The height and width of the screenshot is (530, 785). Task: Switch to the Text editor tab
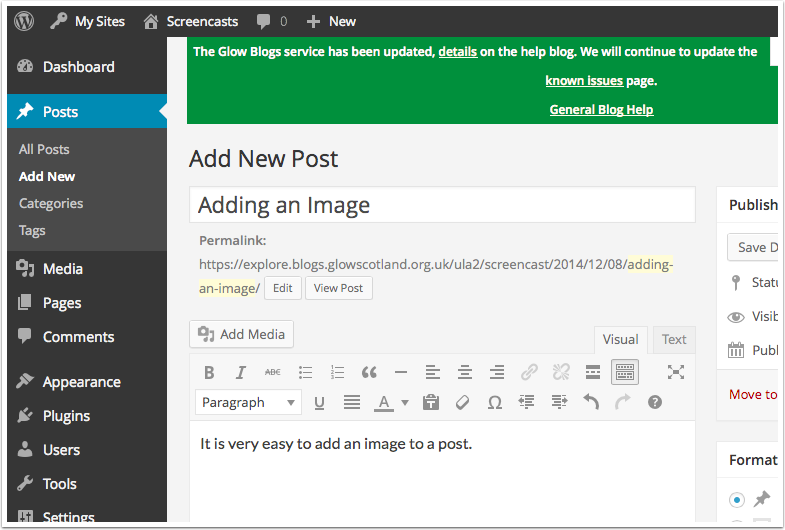pyautogui.click(x=674, y=340)
